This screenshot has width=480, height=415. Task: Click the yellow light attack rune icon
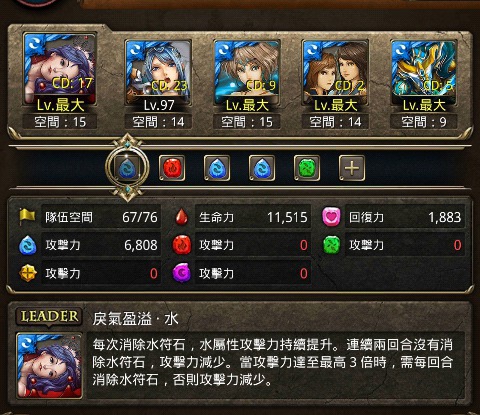pyautogui.click(x=28, y=273)
